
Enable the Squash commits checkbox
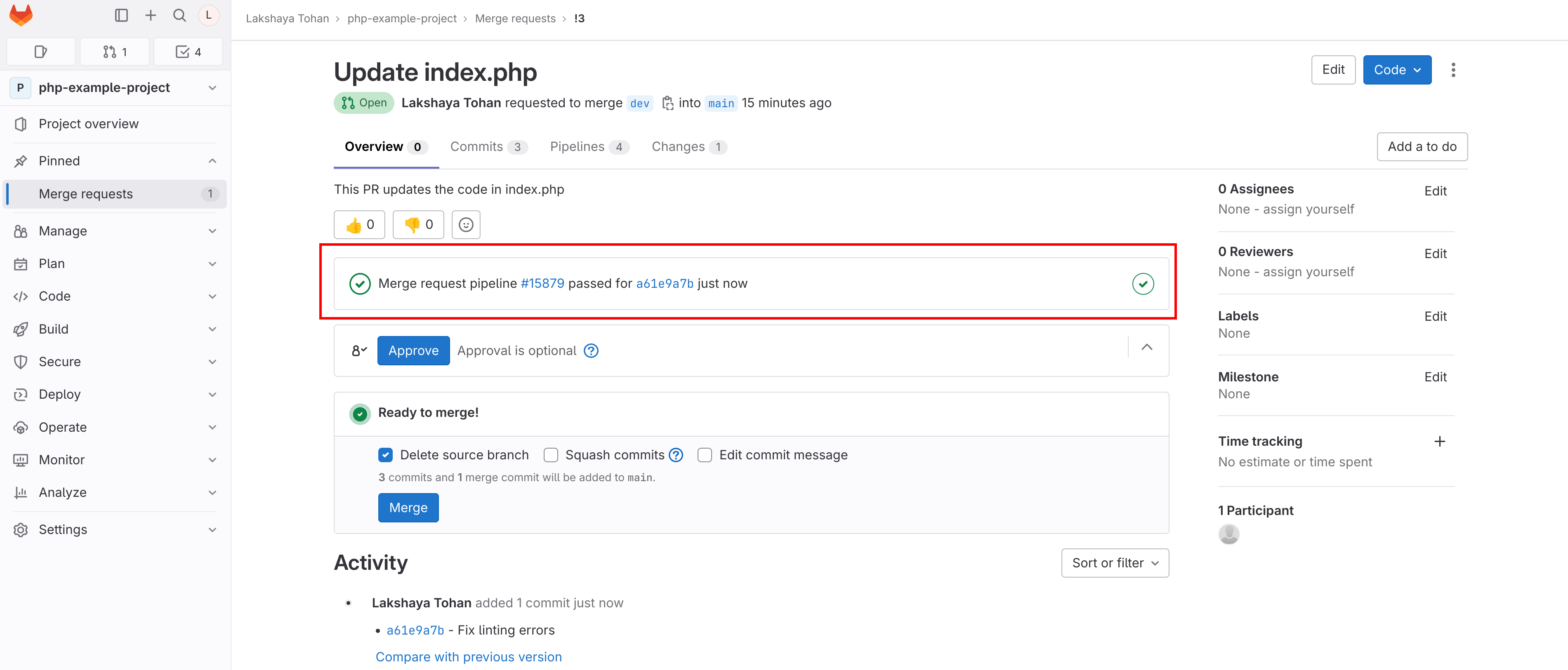tap(550, 455)
